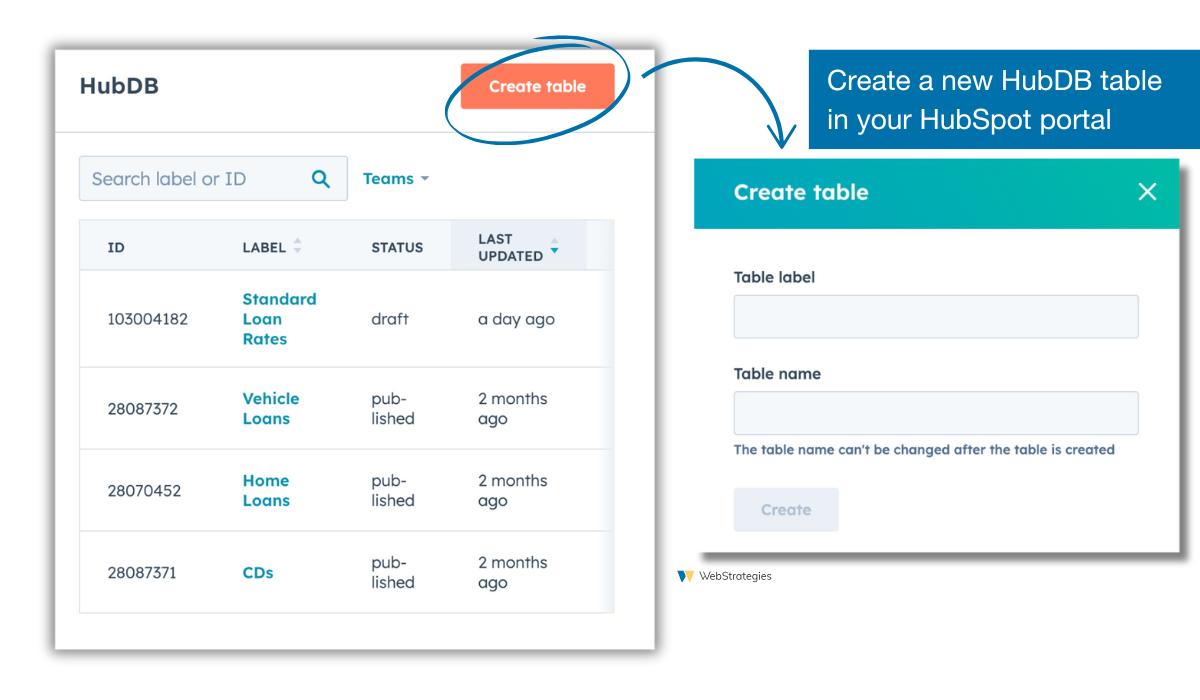Sort by LAST UPDATED column arrow
The height and width of the screenshot is (700, 1200).
pos(554,248)
